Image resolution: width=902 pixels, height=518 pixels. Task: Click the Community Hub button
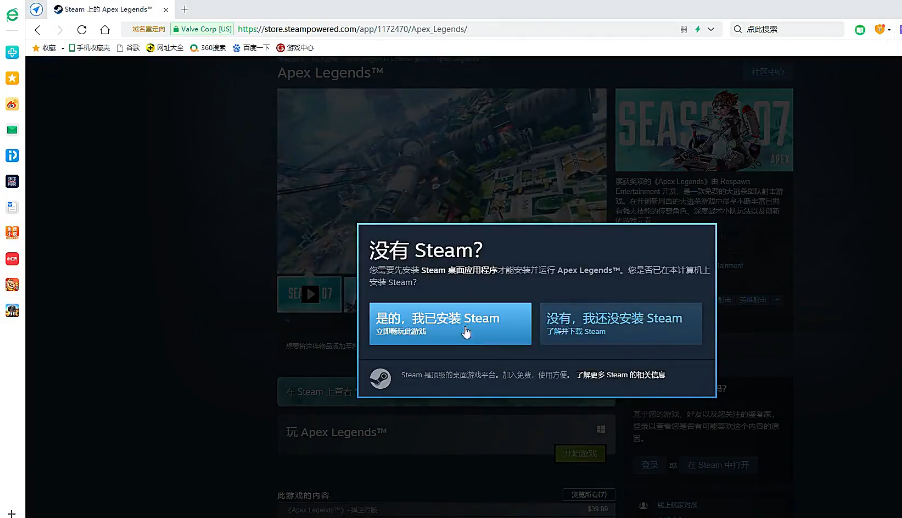coord(768,72)
